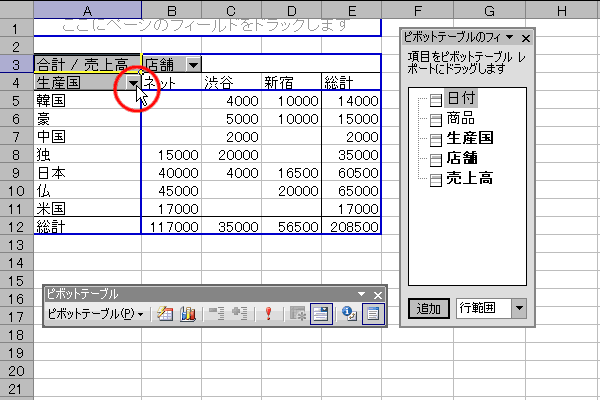The width and height of the screenshot is (600, 400).
Task: Open the Chart Wizard icon
Action: point(188,313)
